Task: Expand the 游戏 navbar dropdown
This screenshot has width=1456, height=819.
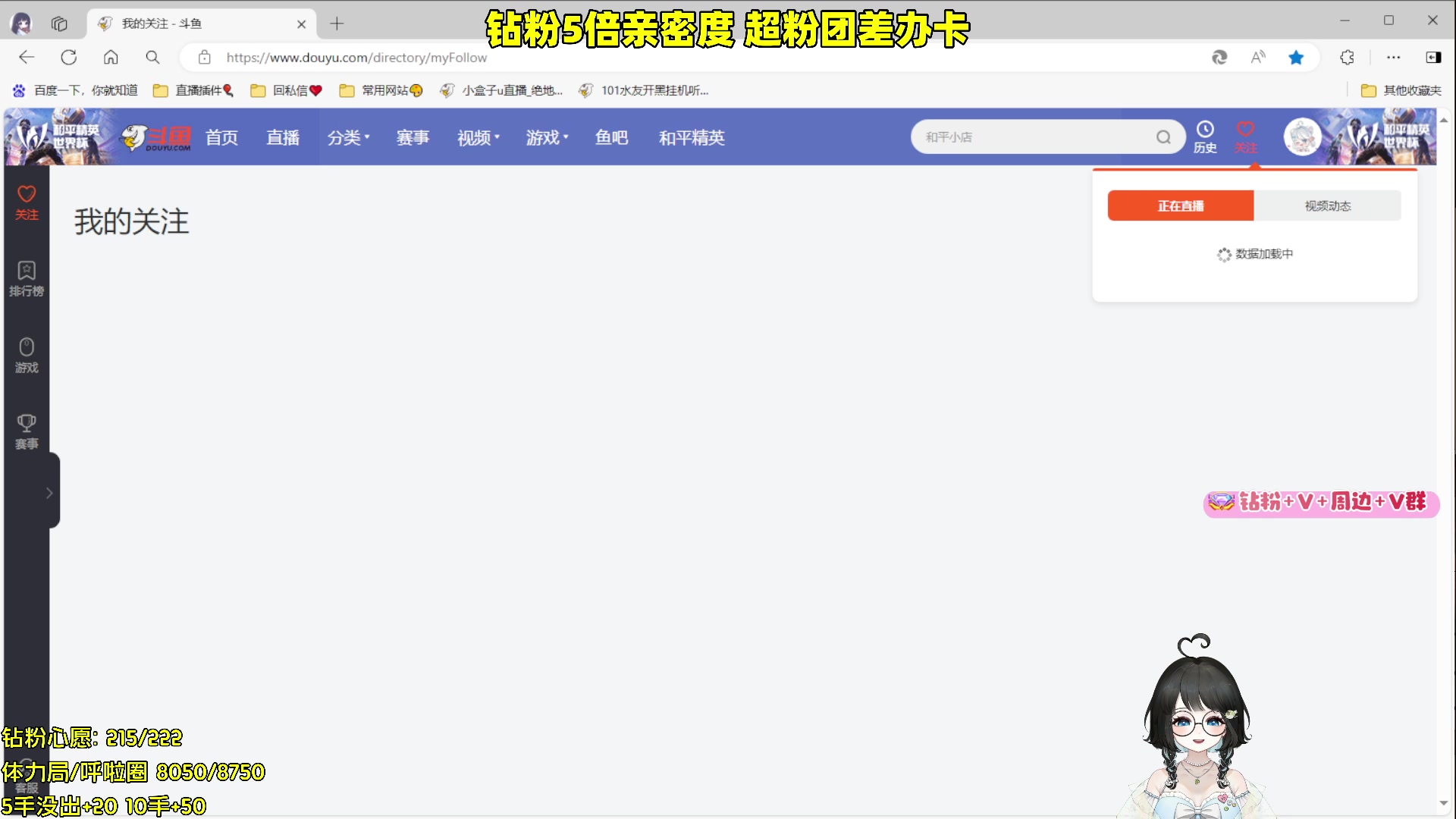Action: pyautogui.click(x=546, y=137)
